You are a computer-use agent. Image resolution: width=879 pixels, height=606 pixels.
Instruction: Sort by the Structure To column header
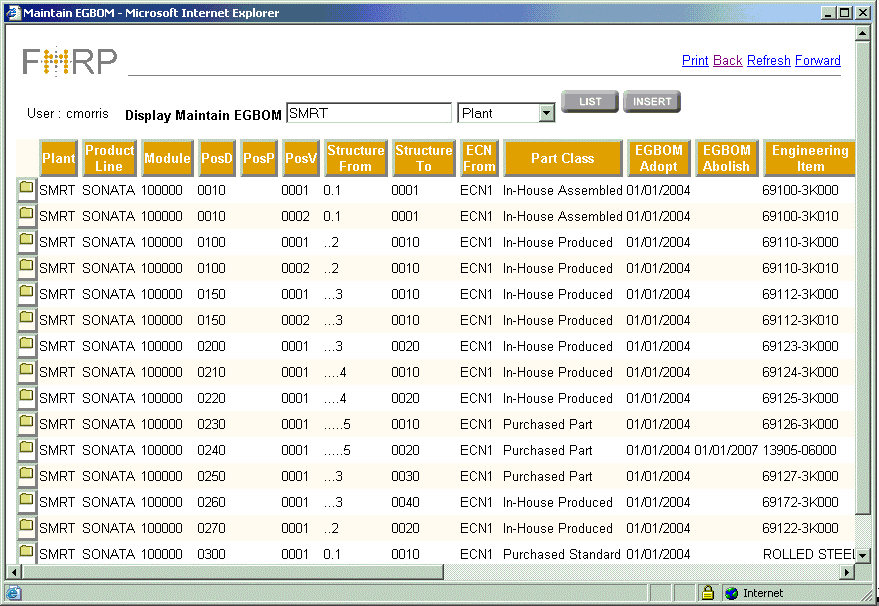pos(423,158)
